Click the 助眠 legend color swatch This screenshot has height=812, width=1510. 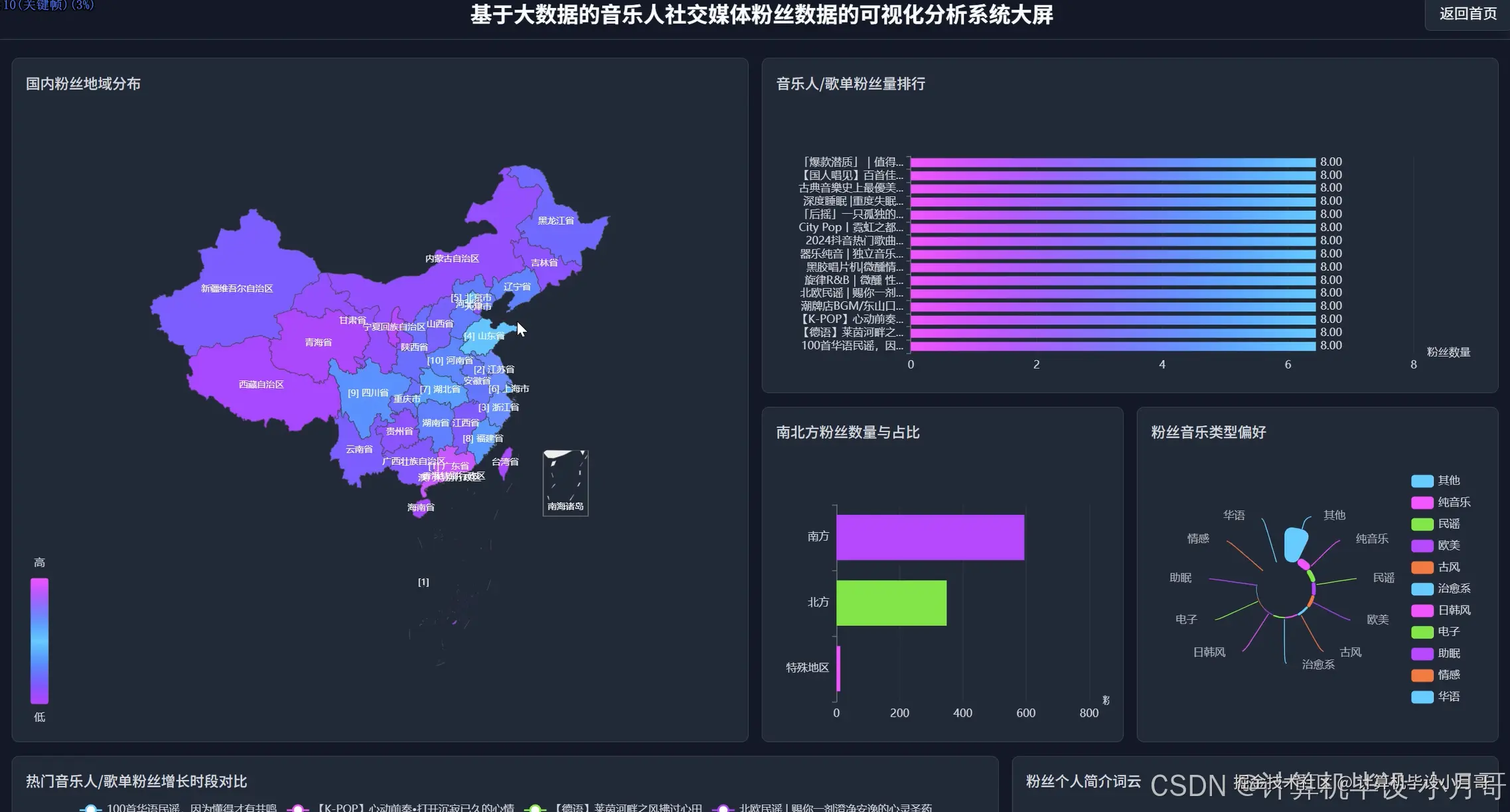pos(1423,653)
